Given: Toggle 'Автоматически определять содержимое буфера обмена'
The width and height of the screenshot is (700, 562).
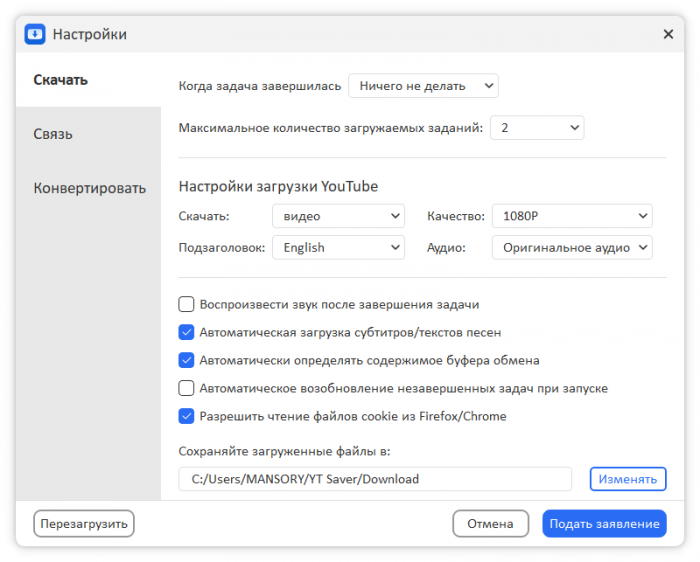Looking at the screenshot, I should point(186,360).
